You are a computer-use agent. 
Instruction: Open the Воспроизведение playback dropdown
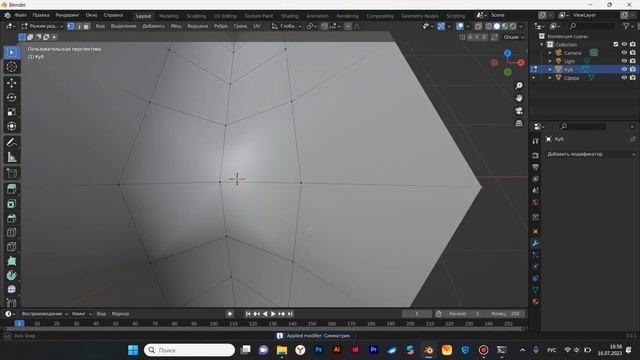tap(44, 314)
